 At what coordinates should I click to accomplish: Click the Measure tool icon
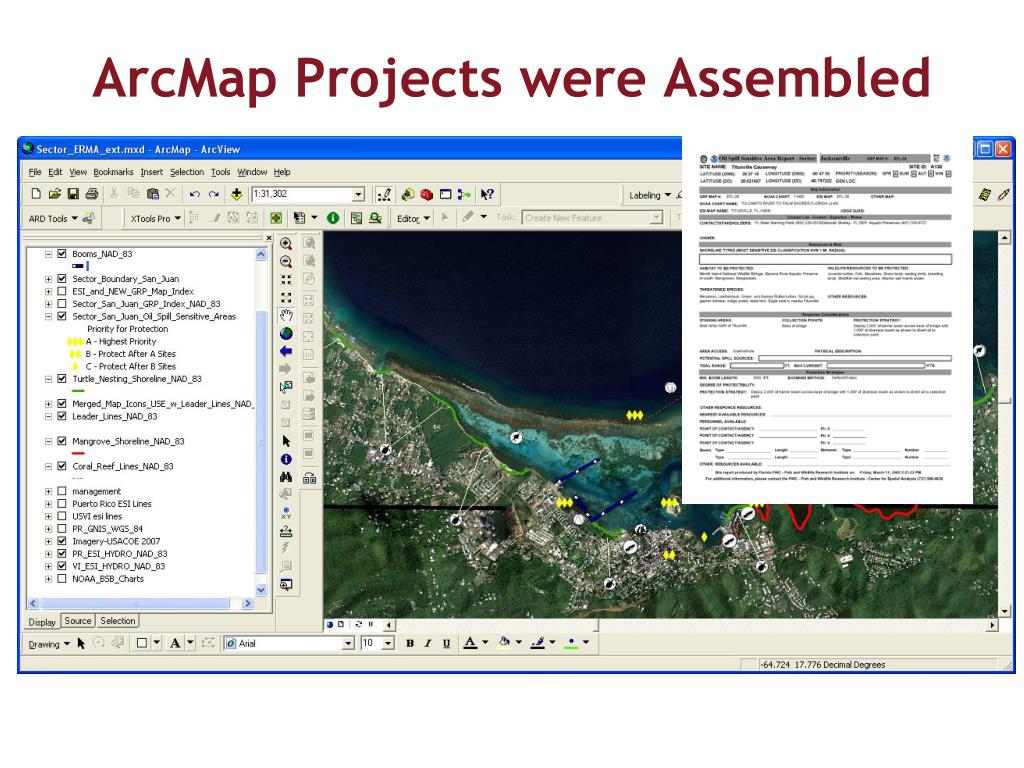[x=286, y=531]
